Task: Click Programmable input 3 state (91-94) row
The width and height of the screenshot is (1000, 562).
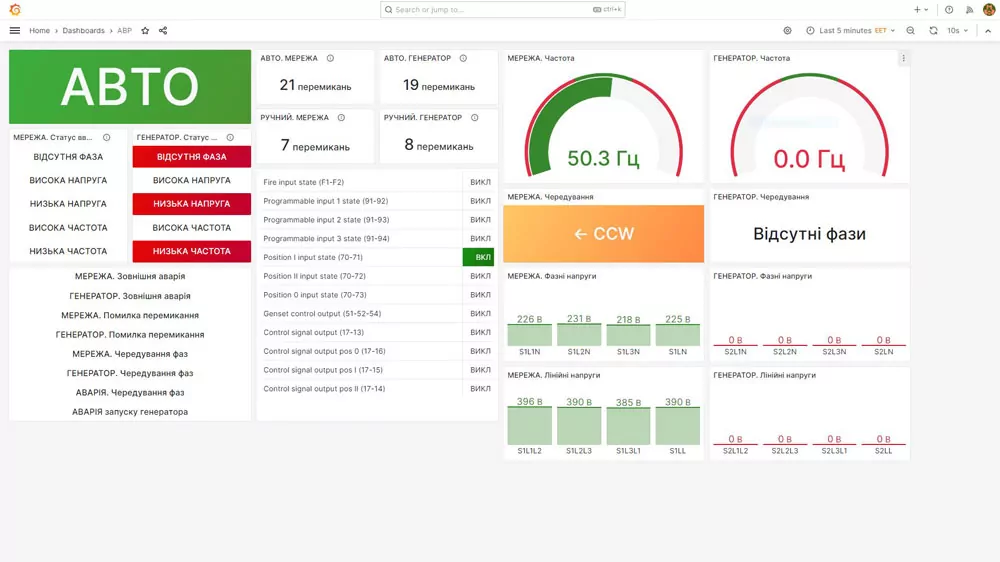Action: click(x=377, y=239)
